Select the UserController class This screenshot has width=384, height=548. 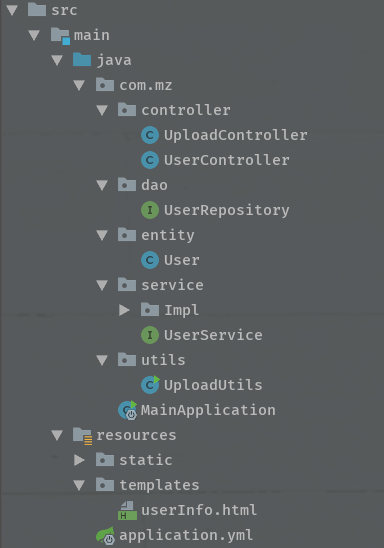(226, 160)
